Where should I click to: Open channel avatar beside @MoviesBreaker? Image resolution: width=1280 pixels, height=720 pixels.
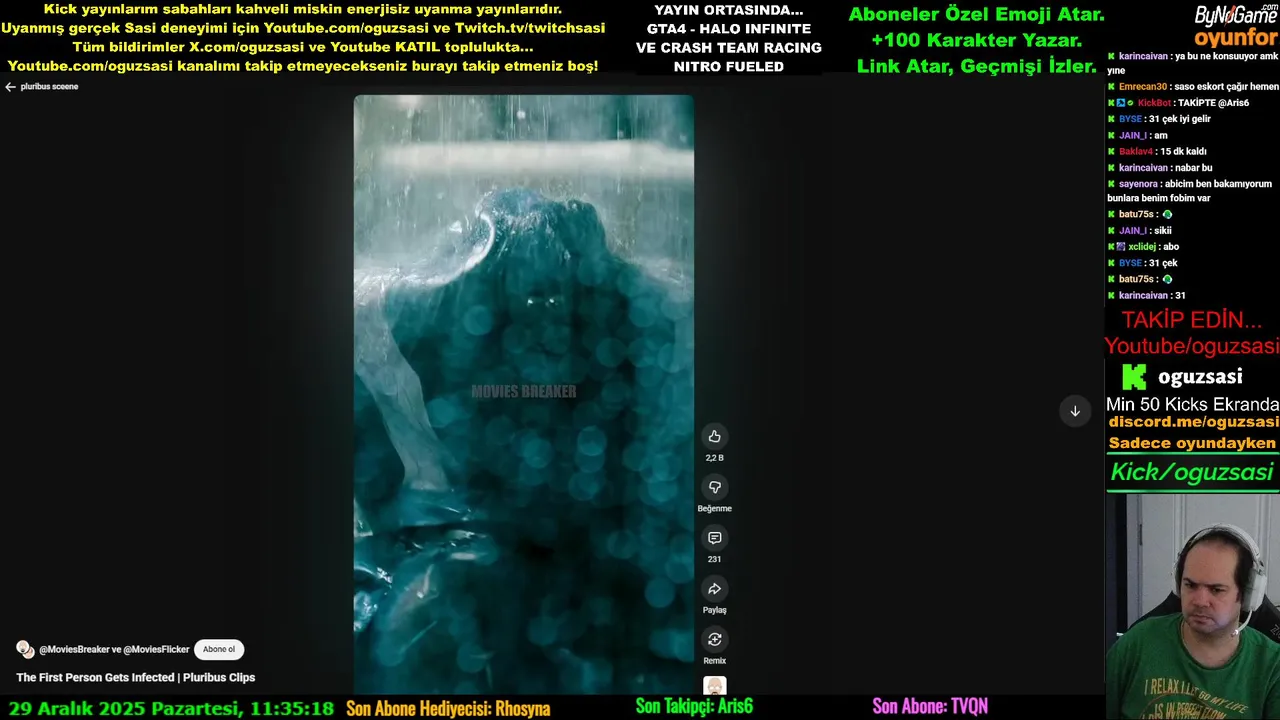[x=25, y=649]
